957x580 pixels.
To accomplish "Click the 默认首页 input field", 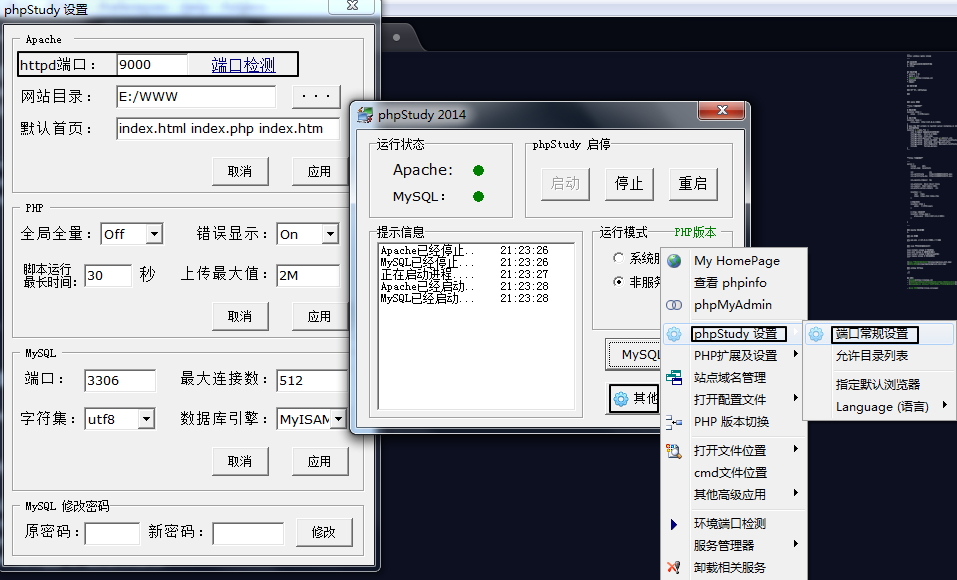I will click(228, 129).
